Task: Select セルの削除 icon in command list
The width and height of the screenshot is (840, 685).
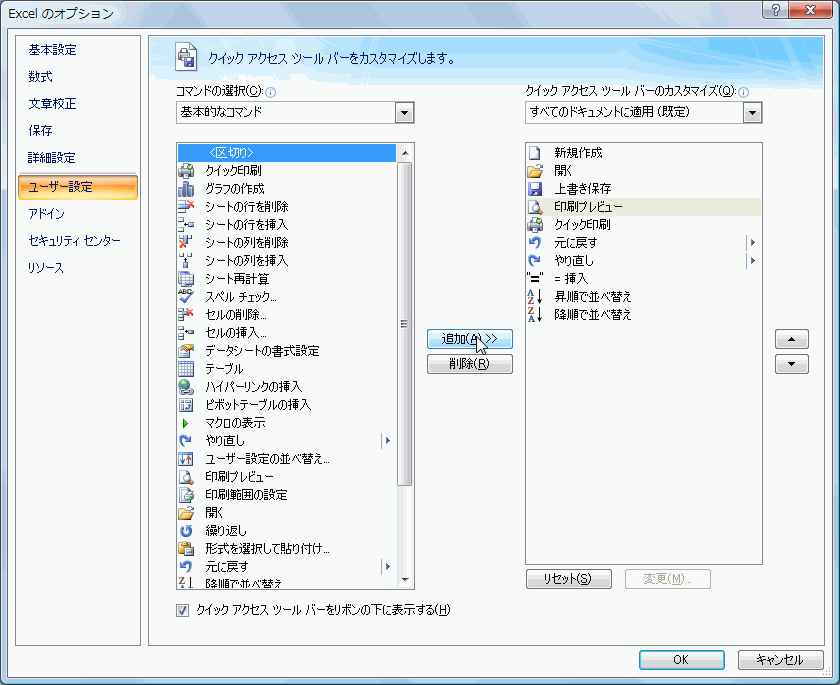Action: [x=186, y=315]
